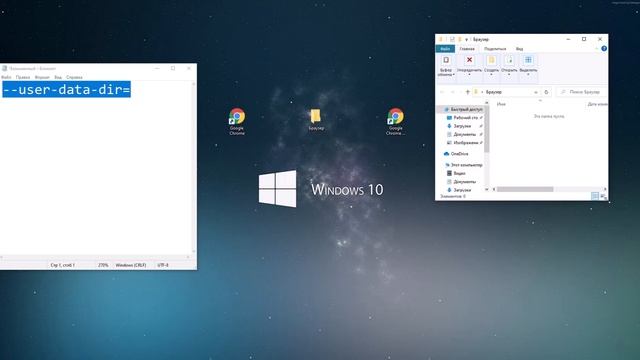Image resolution: width=640 pixels, height=360 pixels.
Task: Click Explorer's back navigation arrow
Action: tap(442, 92)
